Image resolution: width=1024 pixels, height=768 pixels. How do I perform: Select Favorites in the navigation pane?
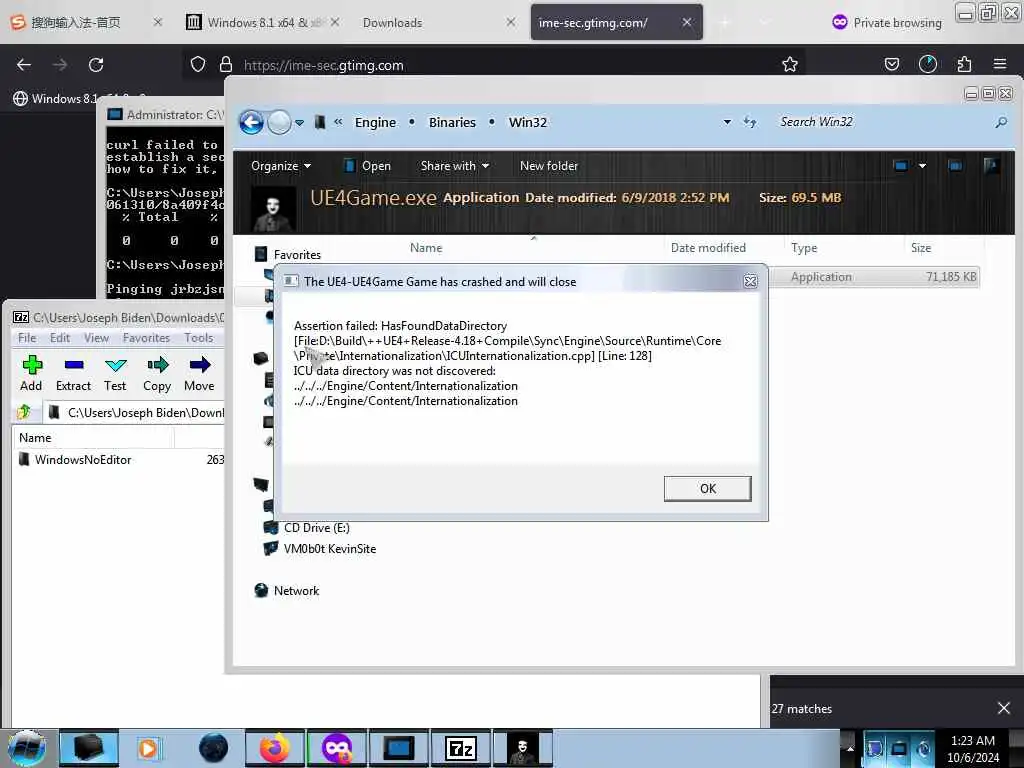[x=297, y=255]
